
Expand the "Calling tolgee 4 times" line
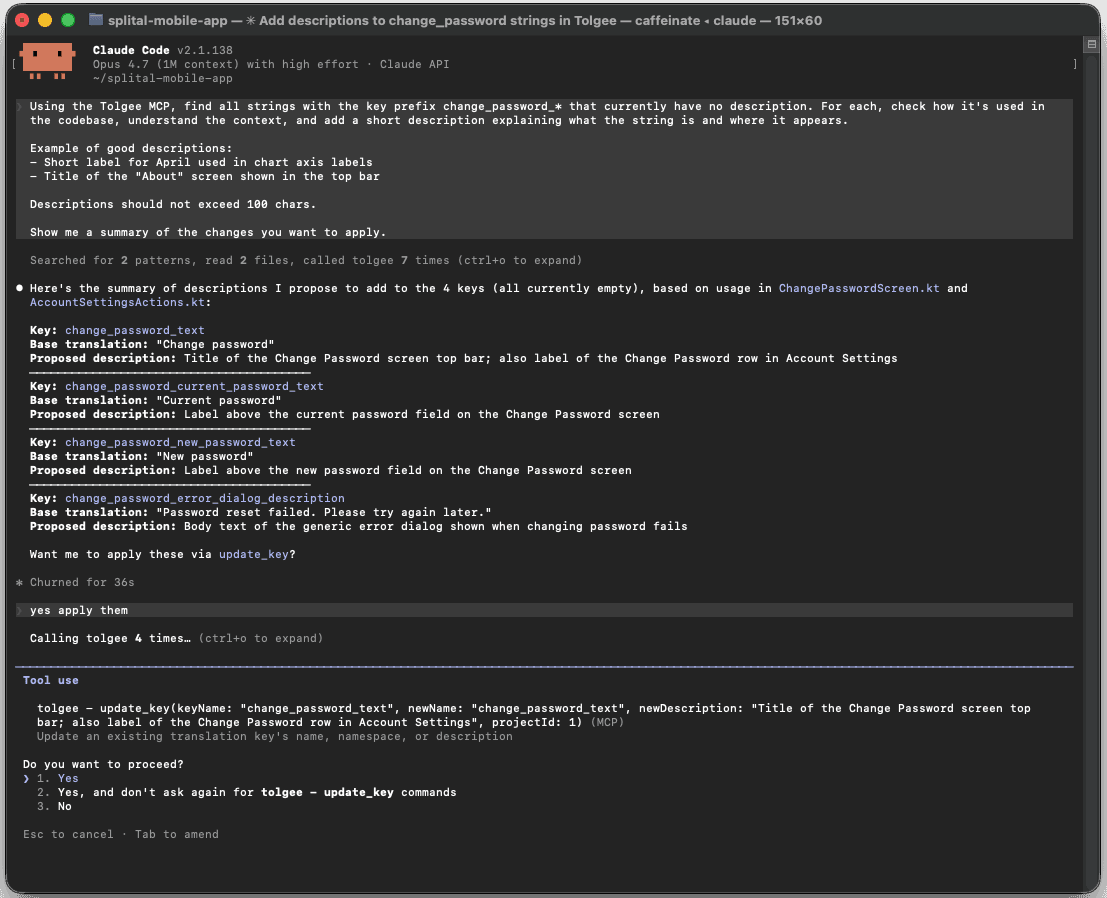[176, 638]
